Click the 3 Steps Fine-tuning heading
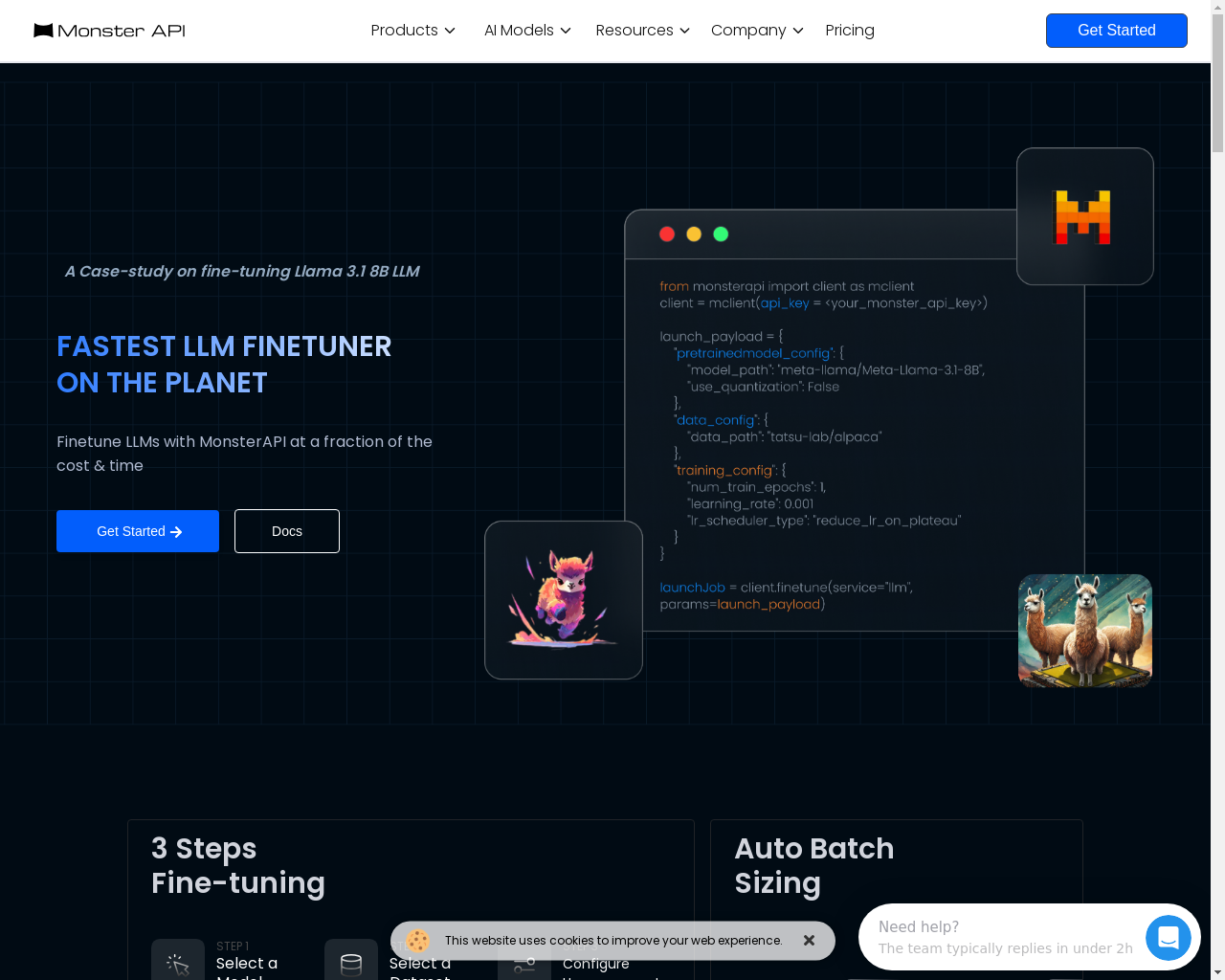 tap(238, 865)
